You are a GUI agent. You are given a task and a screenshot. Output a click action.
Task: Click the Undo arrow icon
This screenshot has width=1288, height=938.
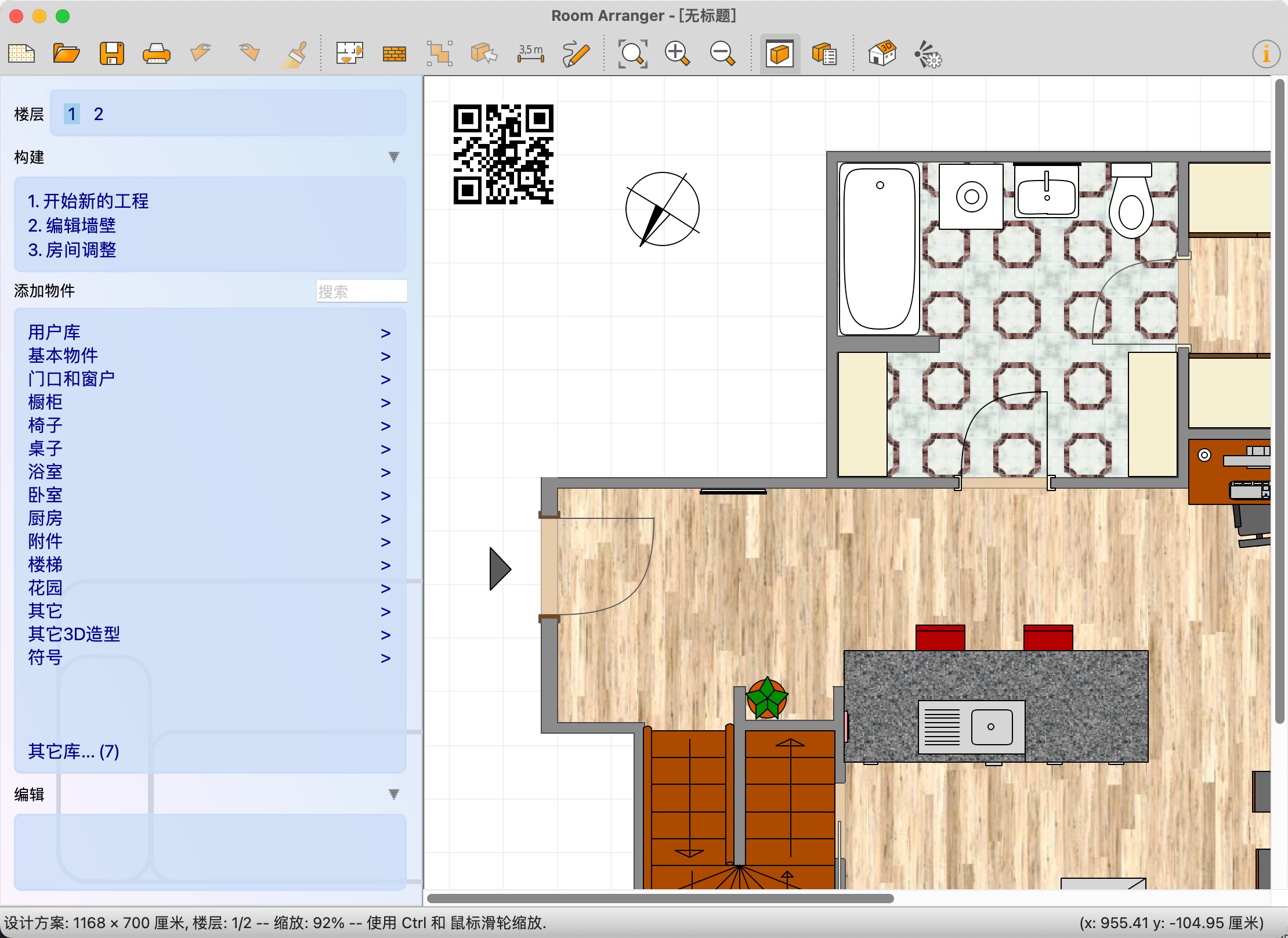pos(201,53)
